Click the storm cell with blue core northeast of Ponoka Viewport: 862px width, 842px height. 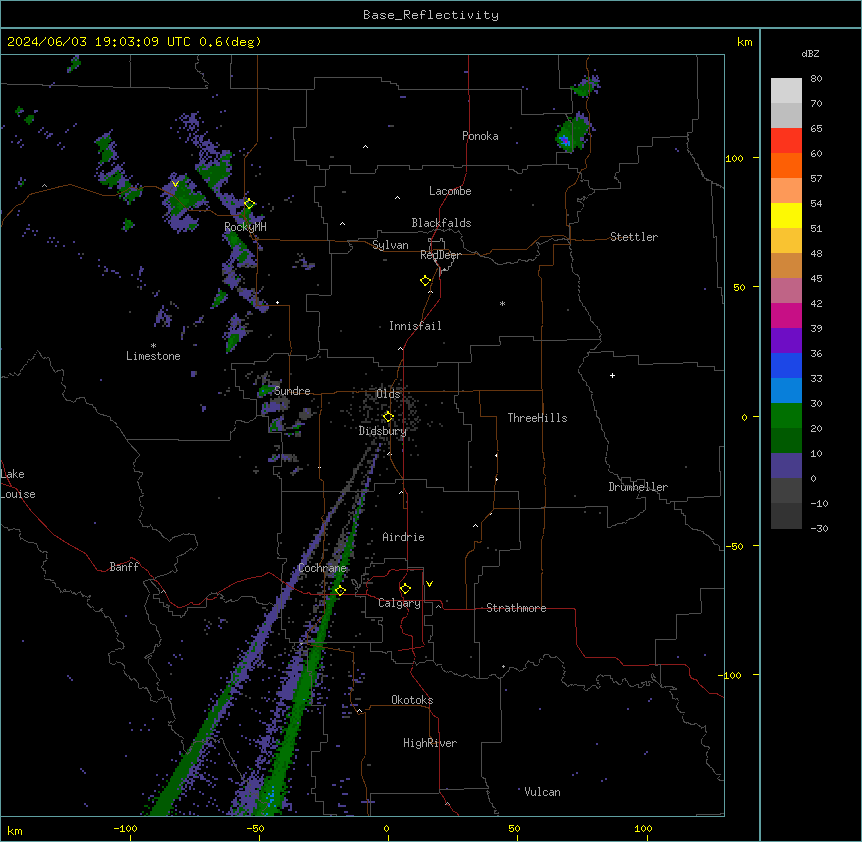(x=572, y=134)
